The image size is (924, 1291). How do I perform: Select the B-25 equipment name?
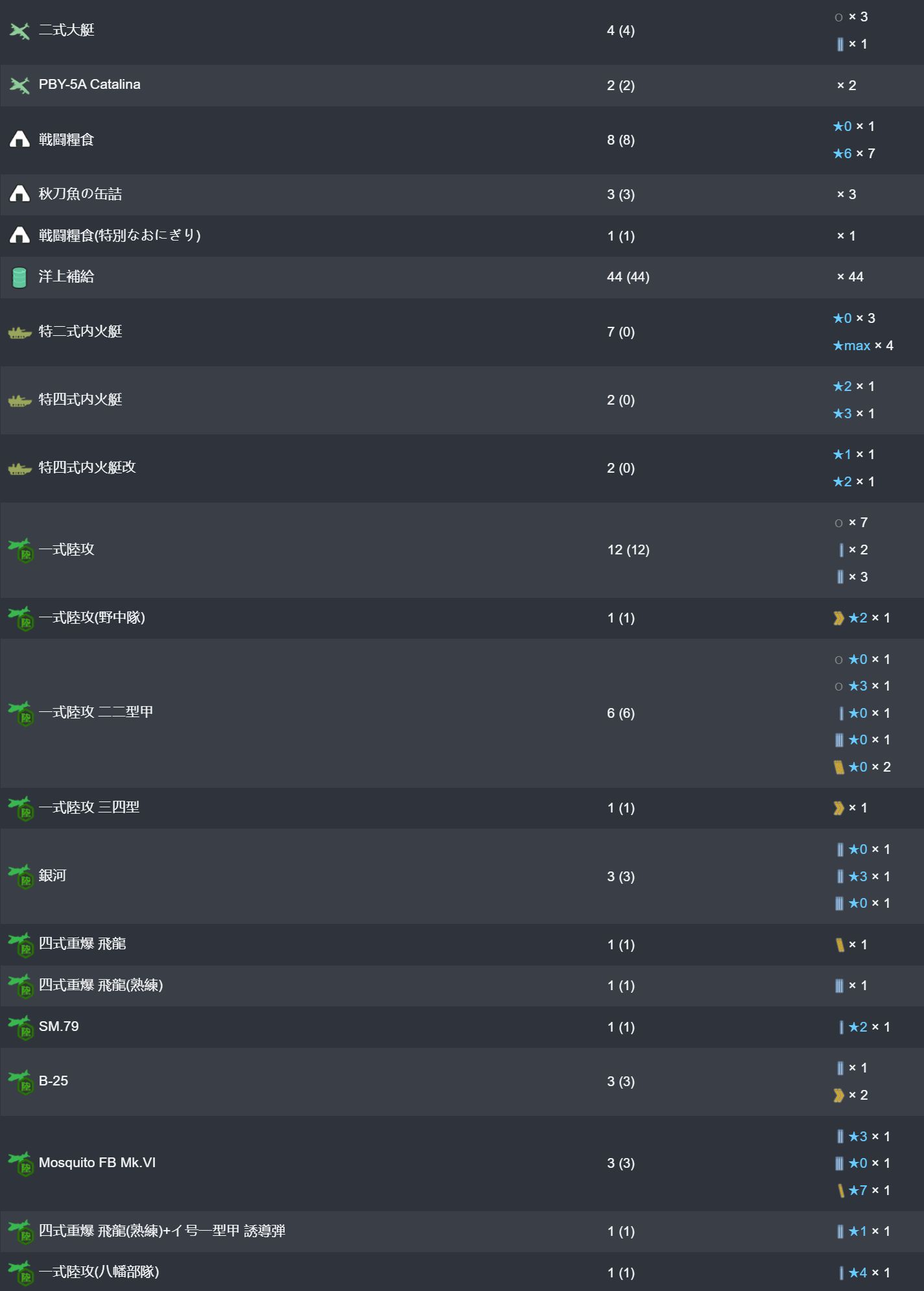(53, 1081)
